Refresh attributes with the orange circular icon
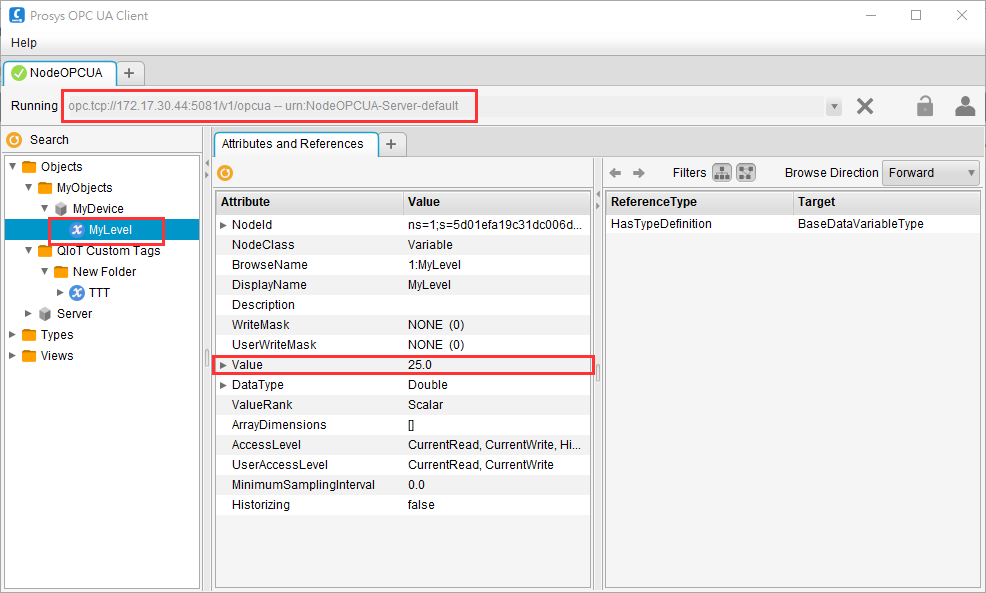986x593 pixels. click(225, 173)
